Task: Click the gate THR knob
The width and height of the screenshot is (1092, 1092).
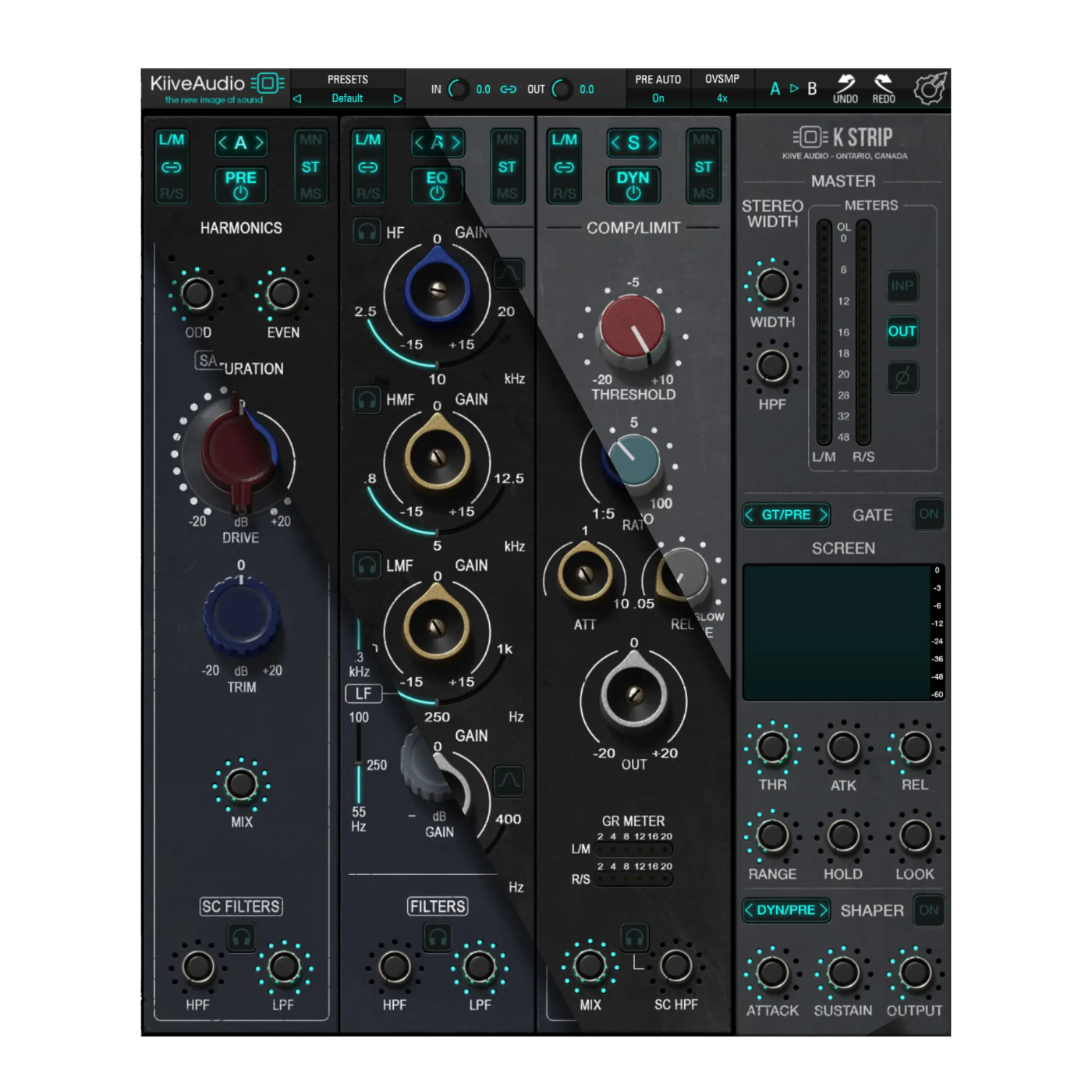Action: pyautogui.click(x=772, y=747)
